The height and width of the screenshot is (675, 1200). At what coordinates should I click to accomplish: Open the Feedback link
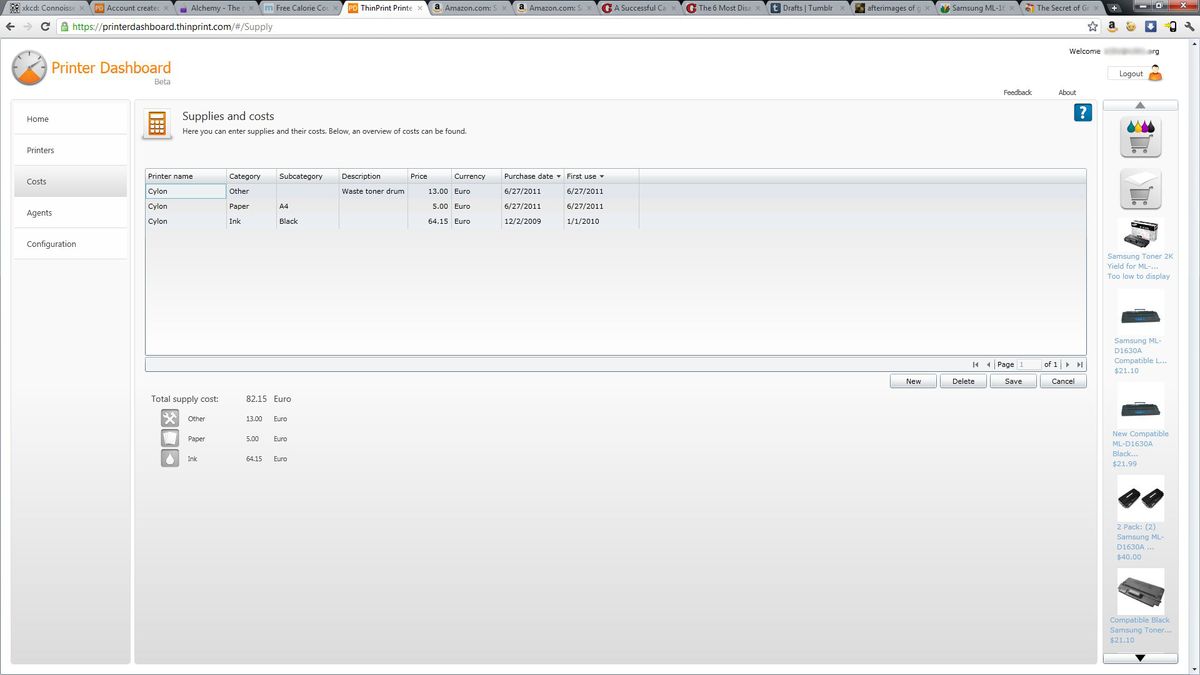1017,92
